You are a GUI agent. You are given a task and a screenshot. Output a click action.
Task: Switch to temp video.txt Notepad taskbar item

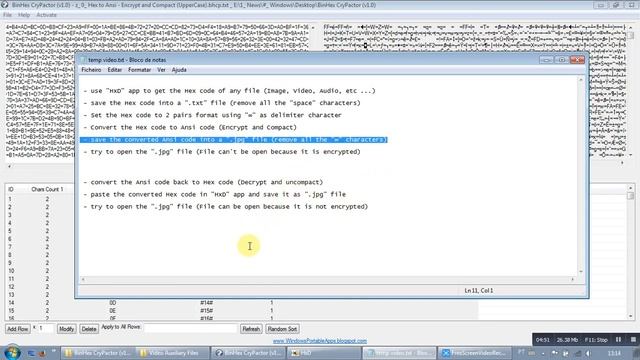(x=399, y=353)
